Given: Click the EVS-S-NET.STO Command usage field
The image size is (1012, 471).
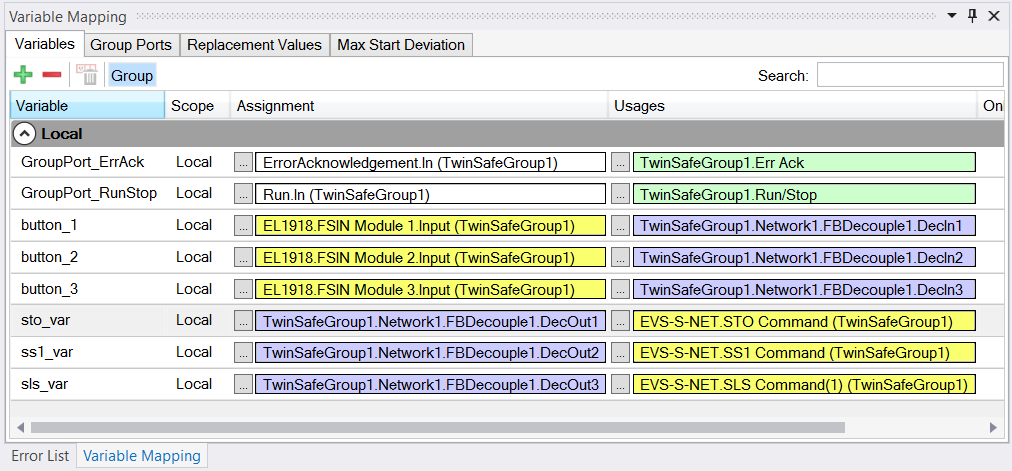Looking at the screenshot, I should click(x=804, y=321).
